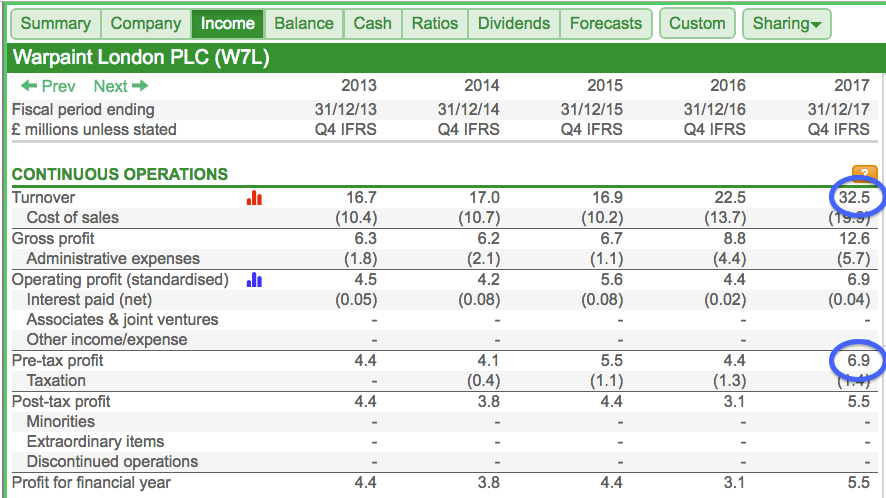886x498 pixels.
Task: Go to Prev company link
Action: (x=48, y=86)
